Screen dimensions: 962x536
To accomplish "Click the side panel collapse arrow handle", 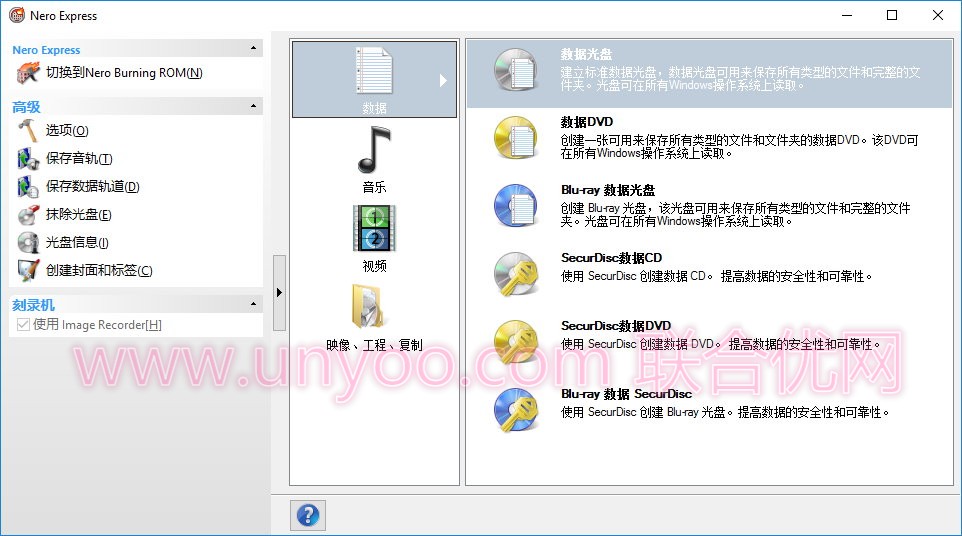I will pos(279,293).
